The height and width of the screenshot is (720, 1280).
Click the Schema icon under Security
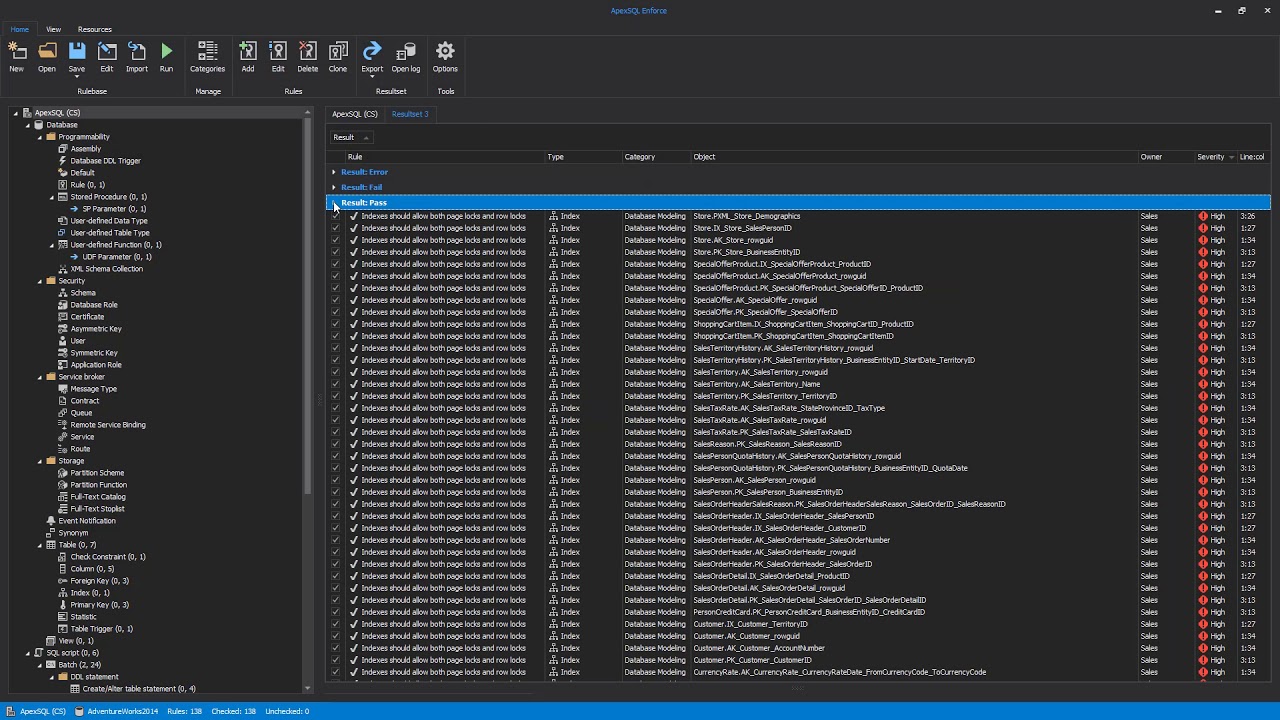[63, 293]
